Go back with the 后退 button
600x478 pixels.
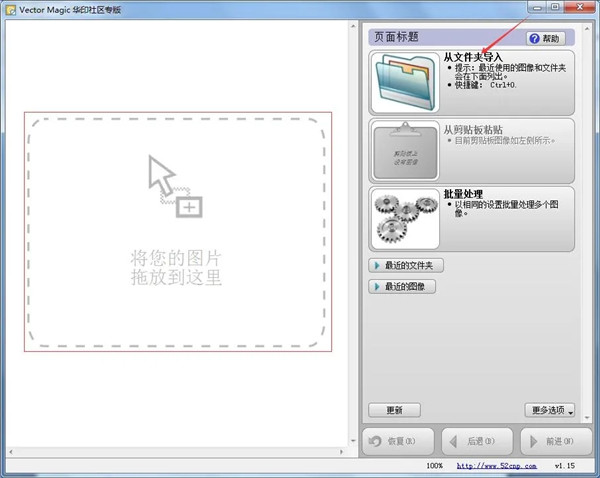[x=477, y=441]
